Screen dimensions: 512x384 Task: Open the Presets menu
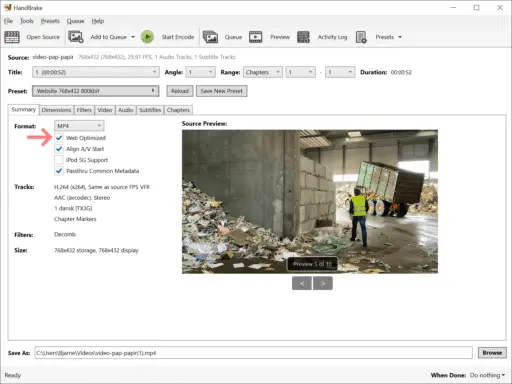tap(50, 21)
